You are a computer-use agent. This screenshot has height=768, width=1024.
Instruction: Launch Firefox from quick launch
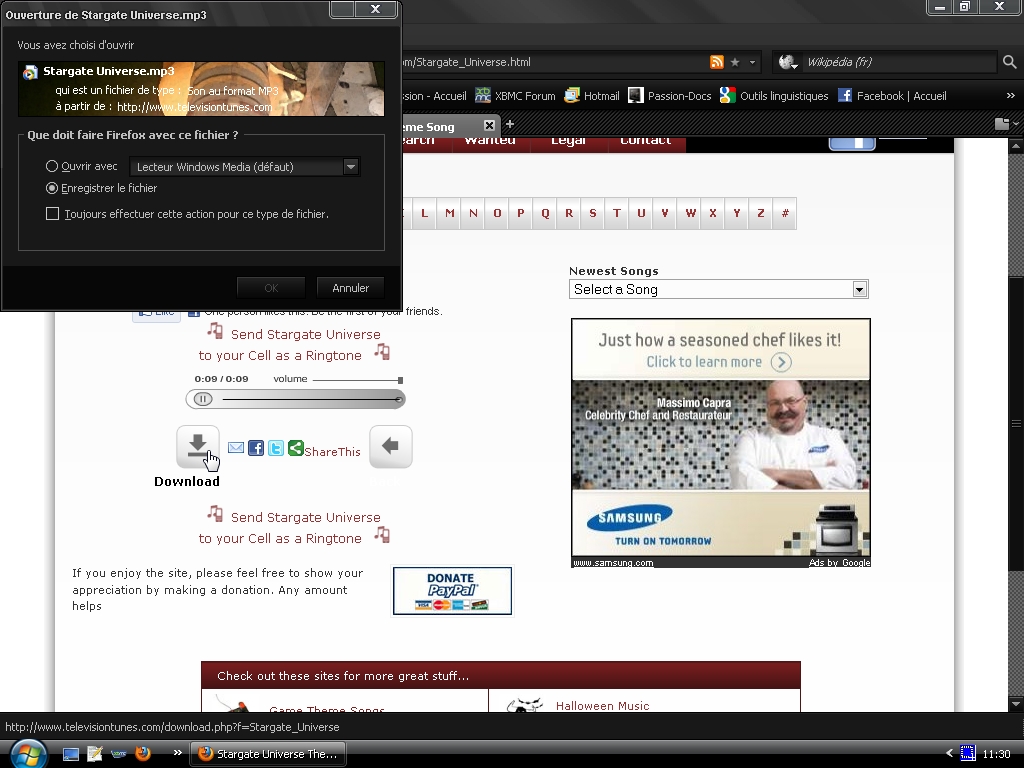pyautogui.click(x=142, y=754)
